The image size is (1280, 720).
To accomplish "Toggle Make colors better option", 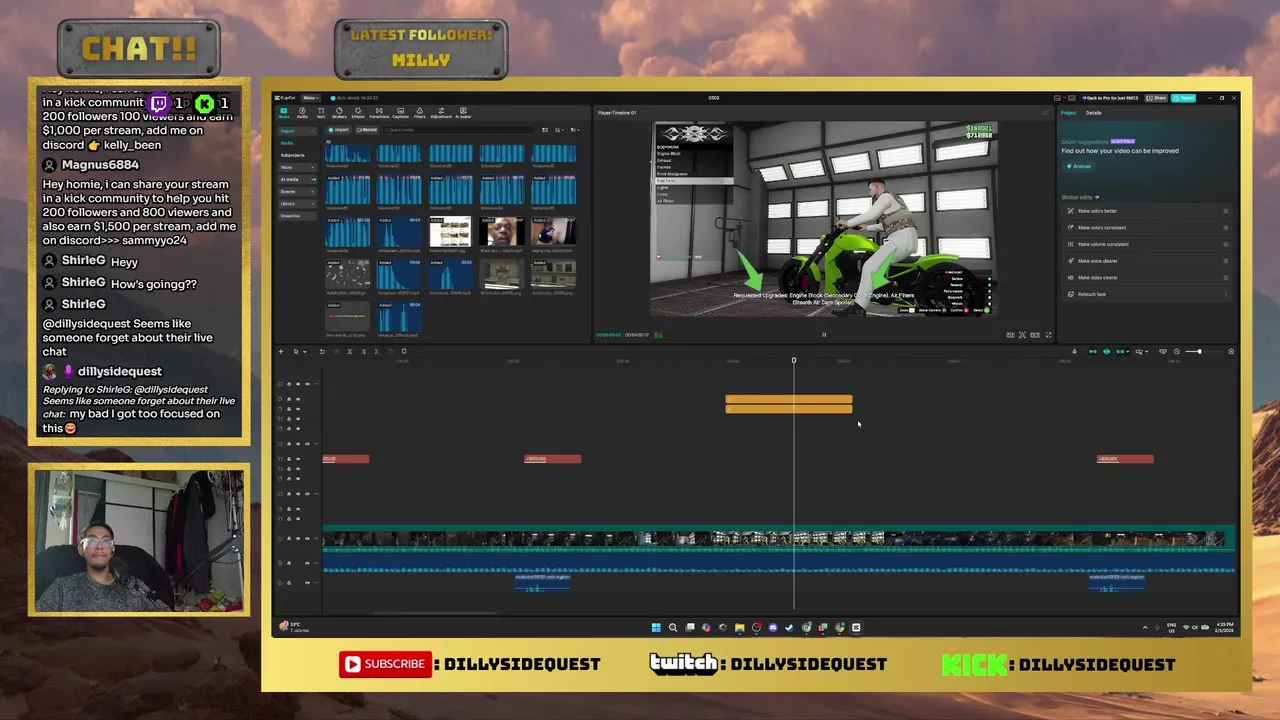I will pyautogui.click(x=1226, y=211).
